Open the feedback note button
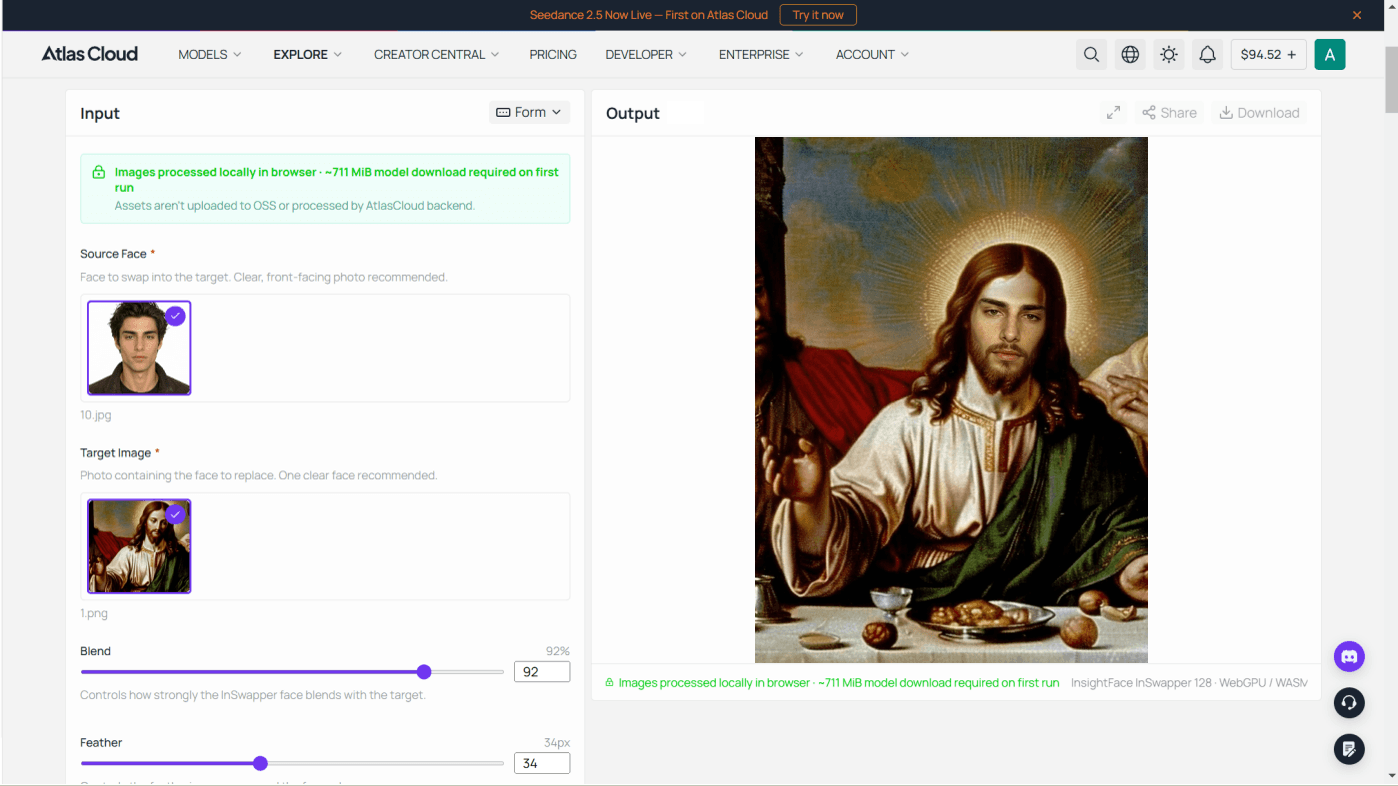 click(x=1349, y=749)
